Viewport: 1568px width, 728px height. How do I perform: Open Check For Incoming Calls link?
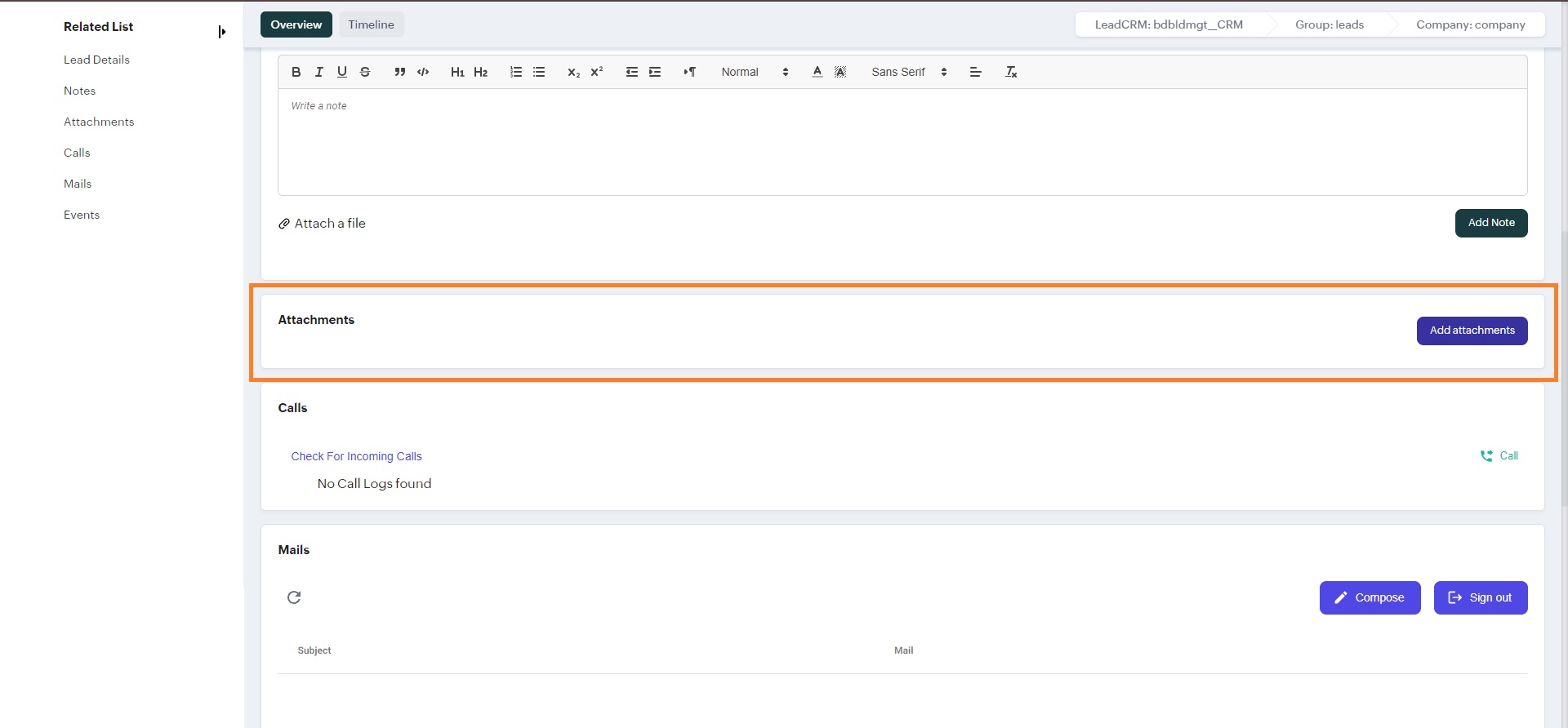coord(356,456)
